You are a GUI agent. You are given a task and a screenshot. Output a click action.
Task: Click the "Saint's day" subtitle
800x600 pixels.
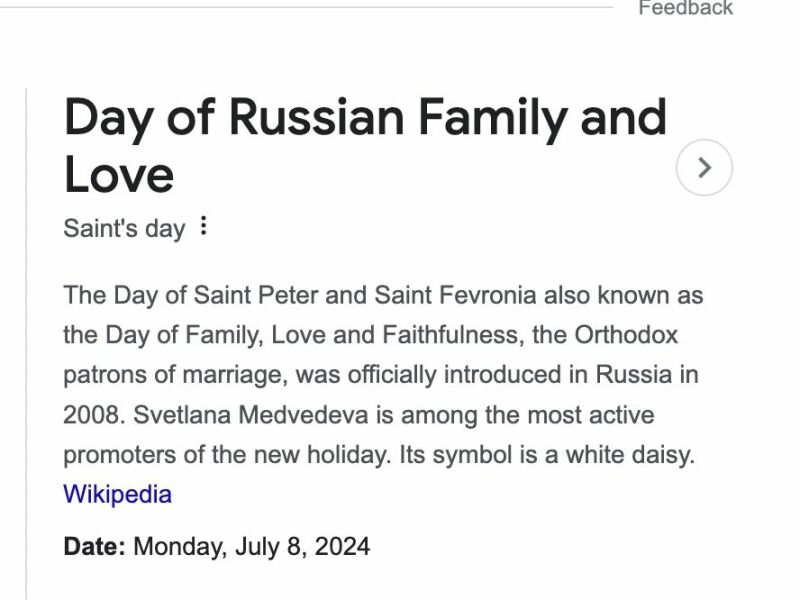click(124, 228)
